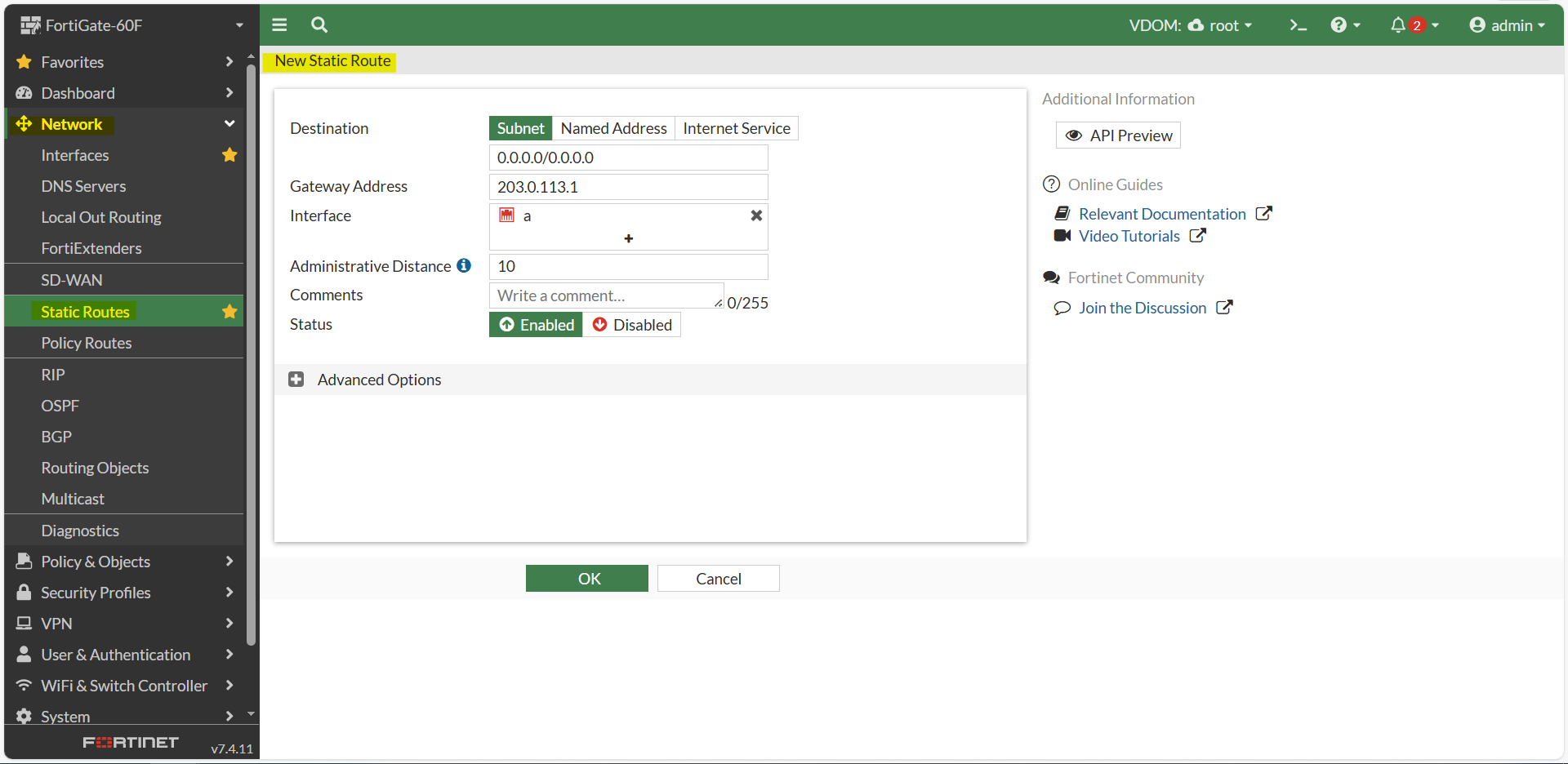Image resolution: width=1568 pixels, height=764 pixels.
Task: Click the Gateway Address field
Action: coord(629,187)
